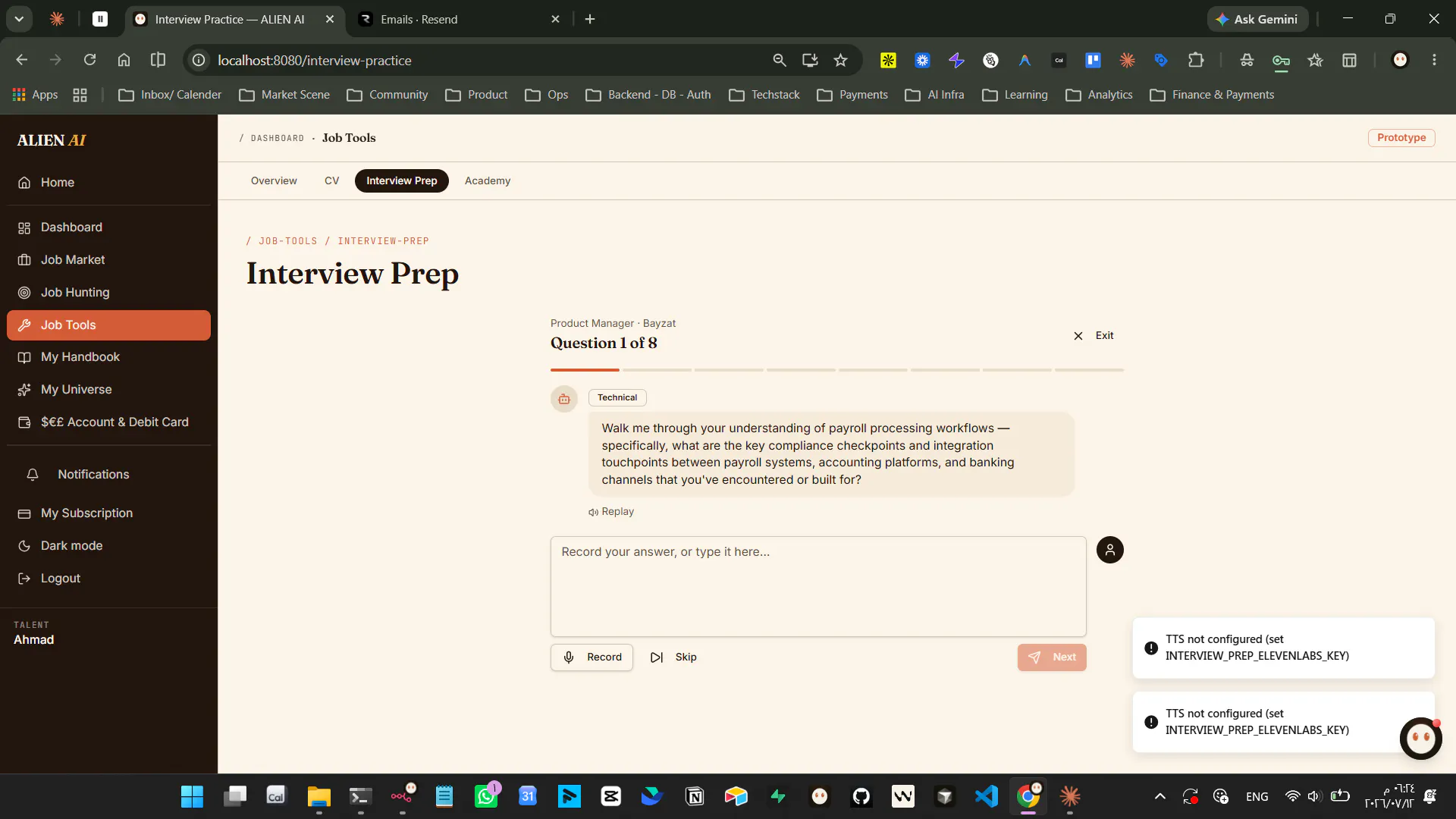Open the Product bookmarks folder
This screenshot has width=1456, height=819.
click(476, 96)
